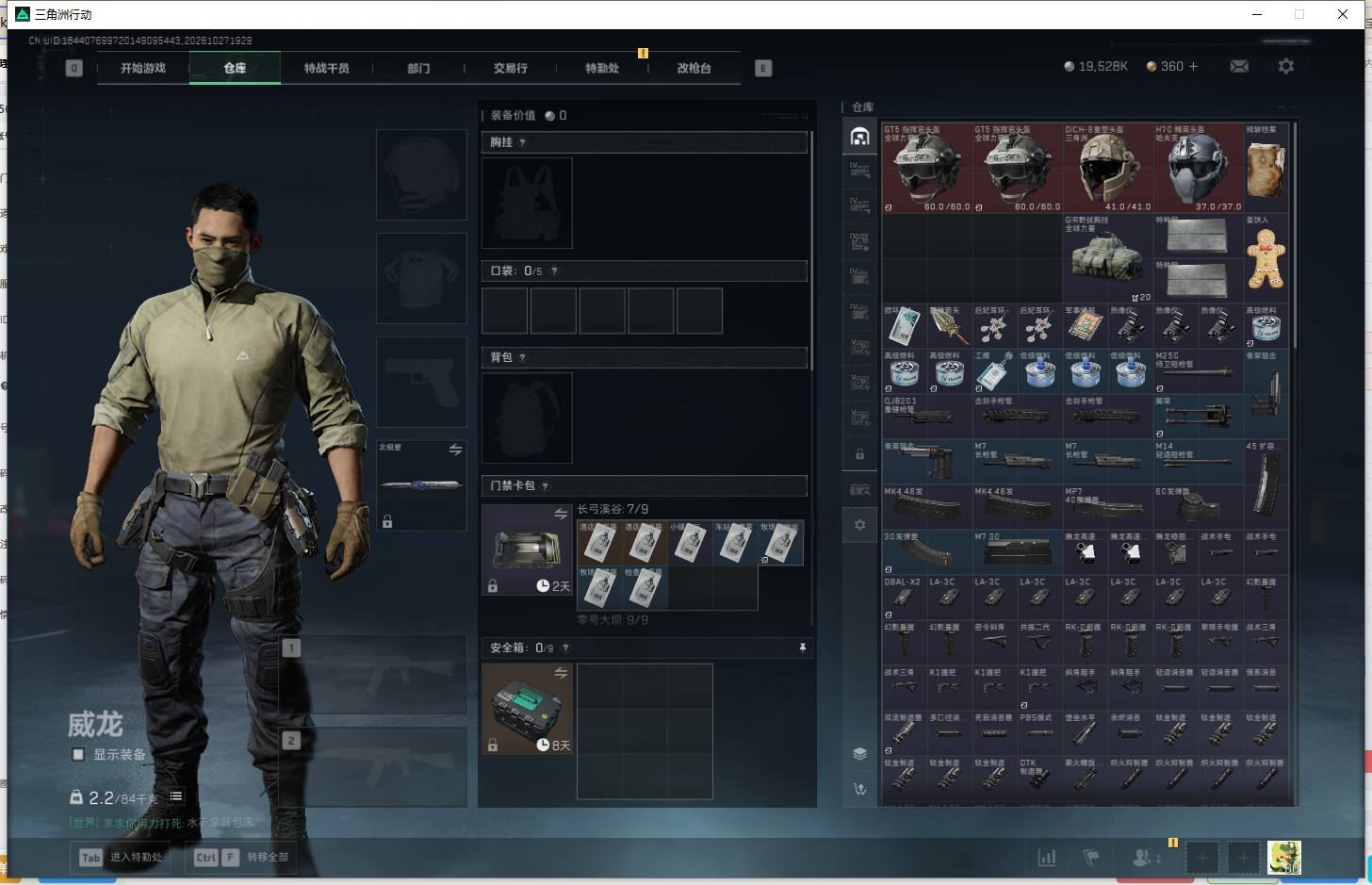
Task: Click the 进入特勤处 button
Action: tap(121, 857)
